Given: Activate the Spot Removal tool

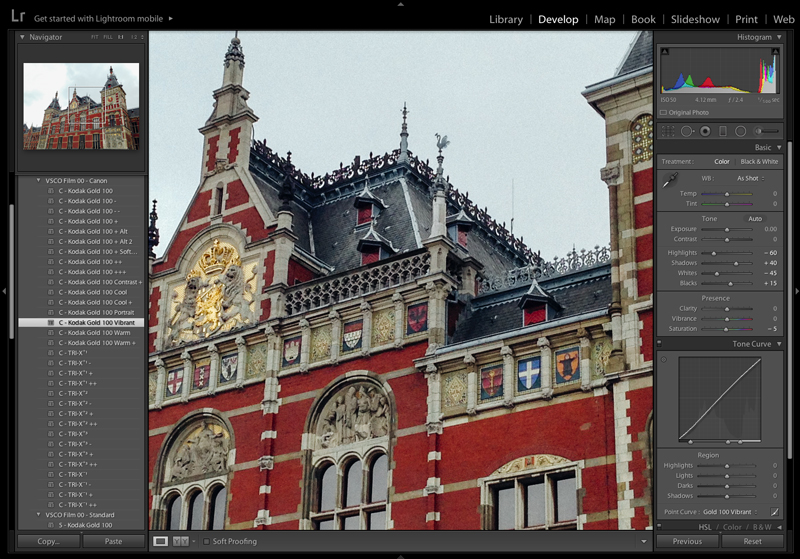Looking at the screenshot, I should (x=687, y=131).
